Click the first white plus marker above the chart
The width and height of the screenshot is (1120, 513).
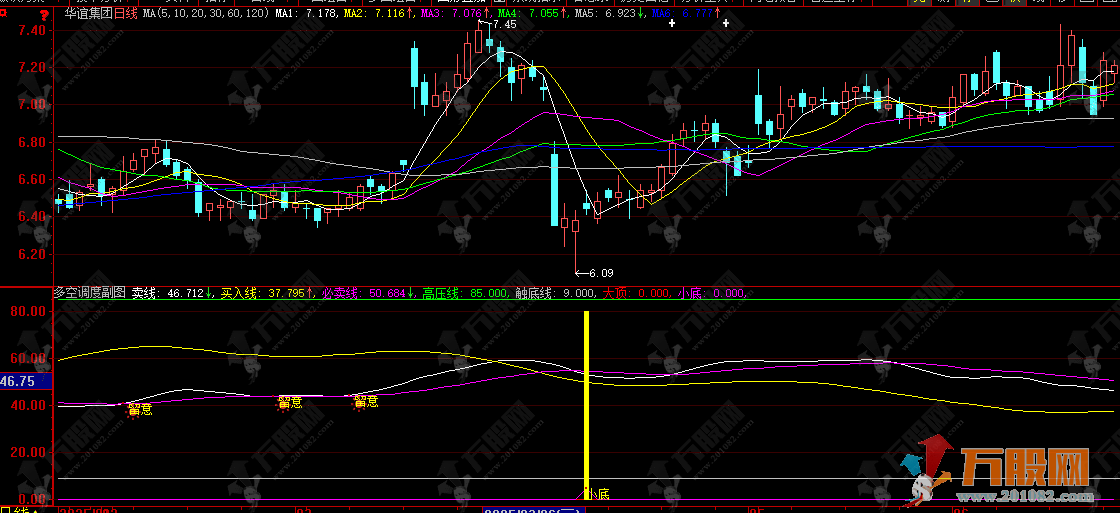coord(671,24)
